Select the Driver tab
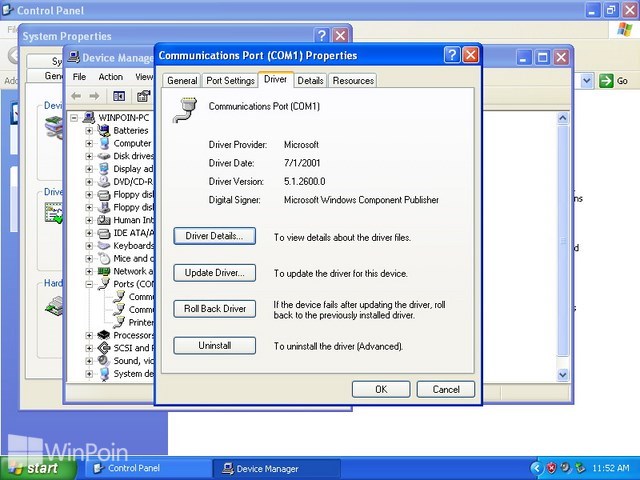640x480 pixels. click(276, 79)
